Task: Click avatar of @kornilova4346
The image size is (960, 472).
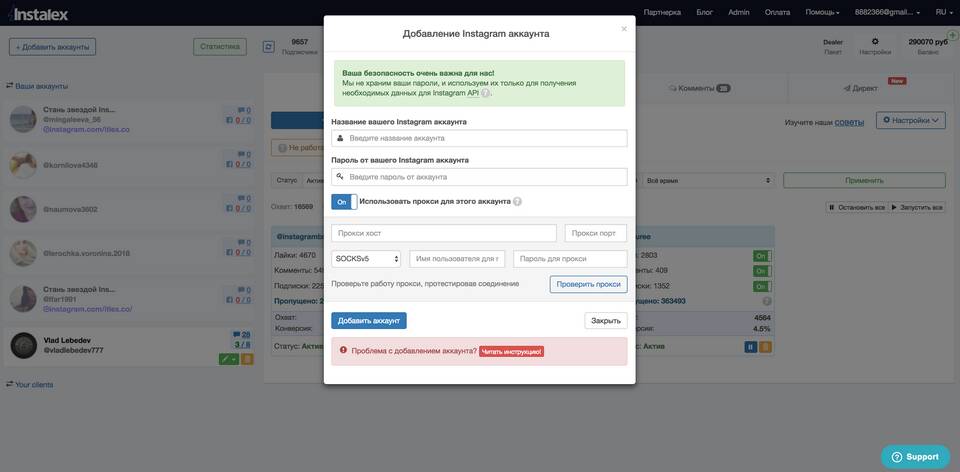Action: click(23, 165)
